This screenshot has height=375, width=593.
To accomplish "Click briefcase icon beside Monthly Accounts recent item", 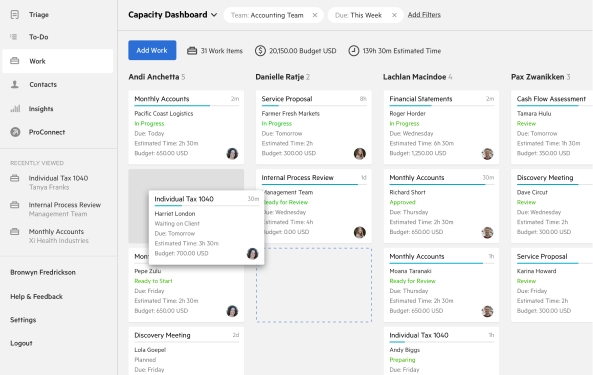I will 14,231.
